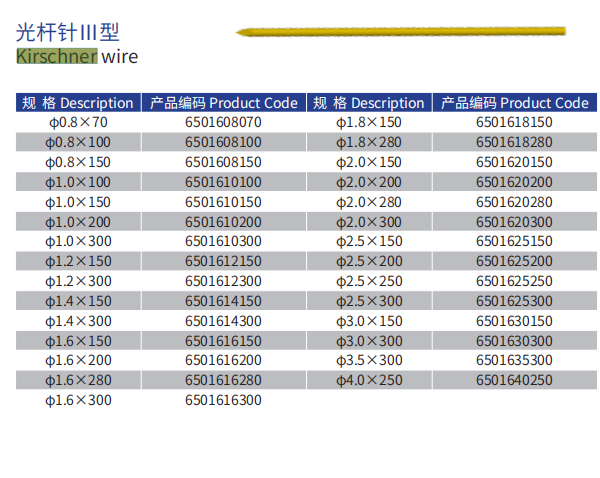This screenshot has height=478, width=600.
Task: Click the description ф2.0×150
Action: point(369,162)
